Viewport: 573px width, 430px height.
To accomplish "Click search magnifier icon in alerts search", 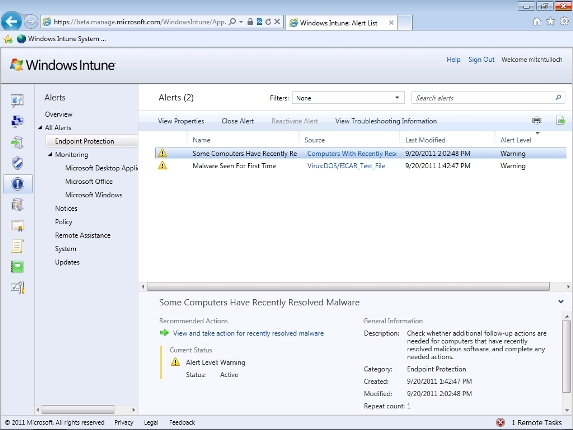I will coord(558,98).
